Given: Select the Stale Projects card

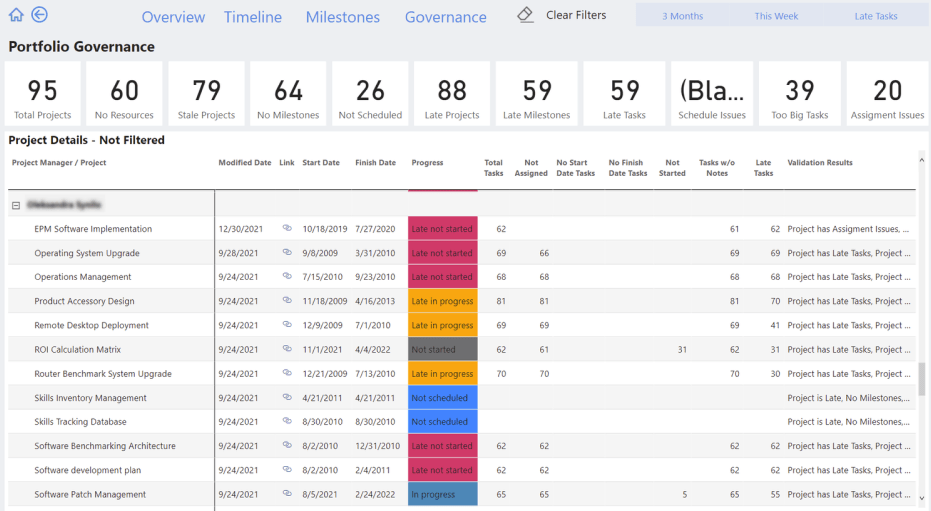Looking at the screenshot, I should tap(207, 94).
